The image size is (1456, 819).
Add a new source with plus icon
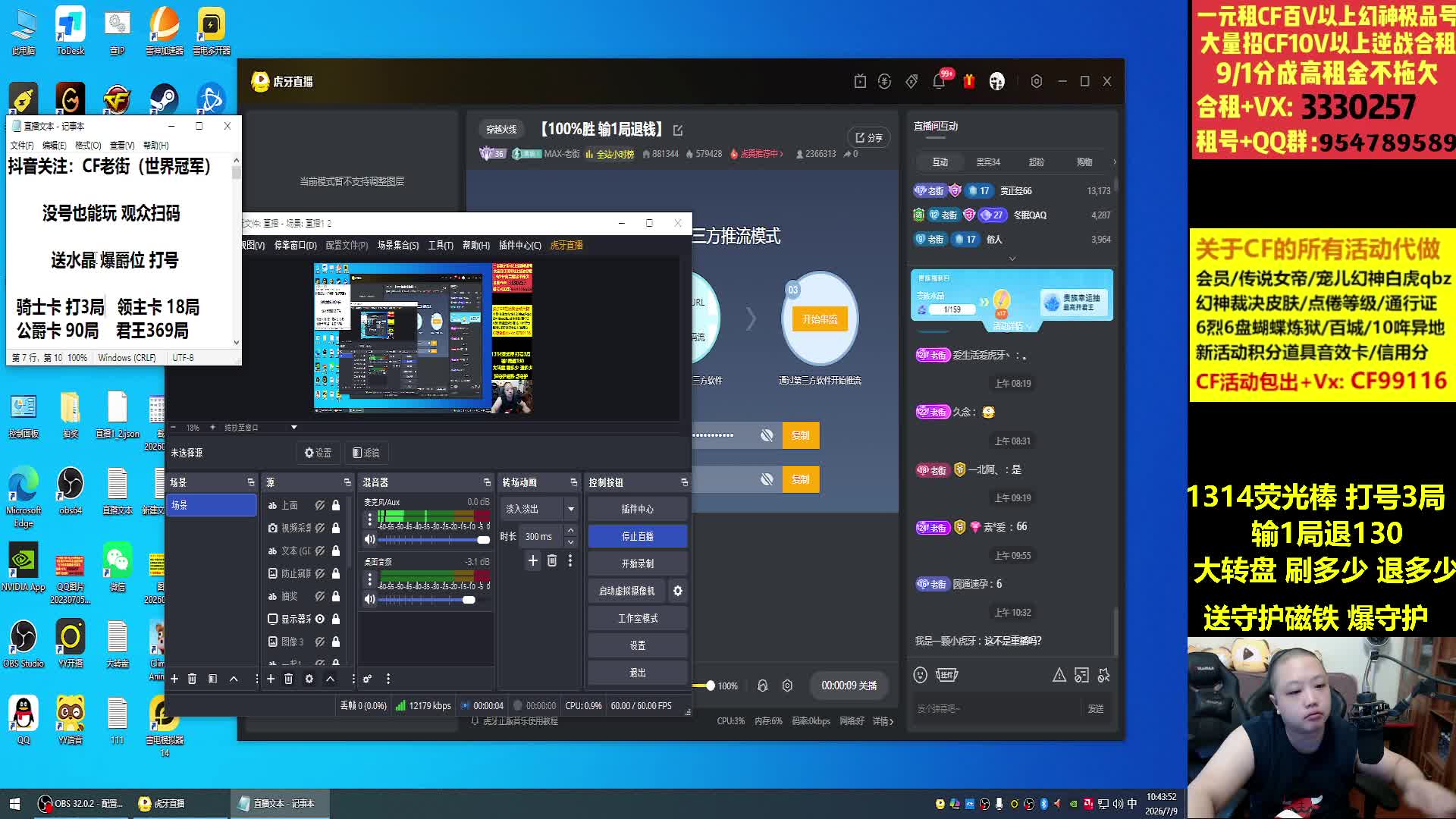click(x=271, y=679)
